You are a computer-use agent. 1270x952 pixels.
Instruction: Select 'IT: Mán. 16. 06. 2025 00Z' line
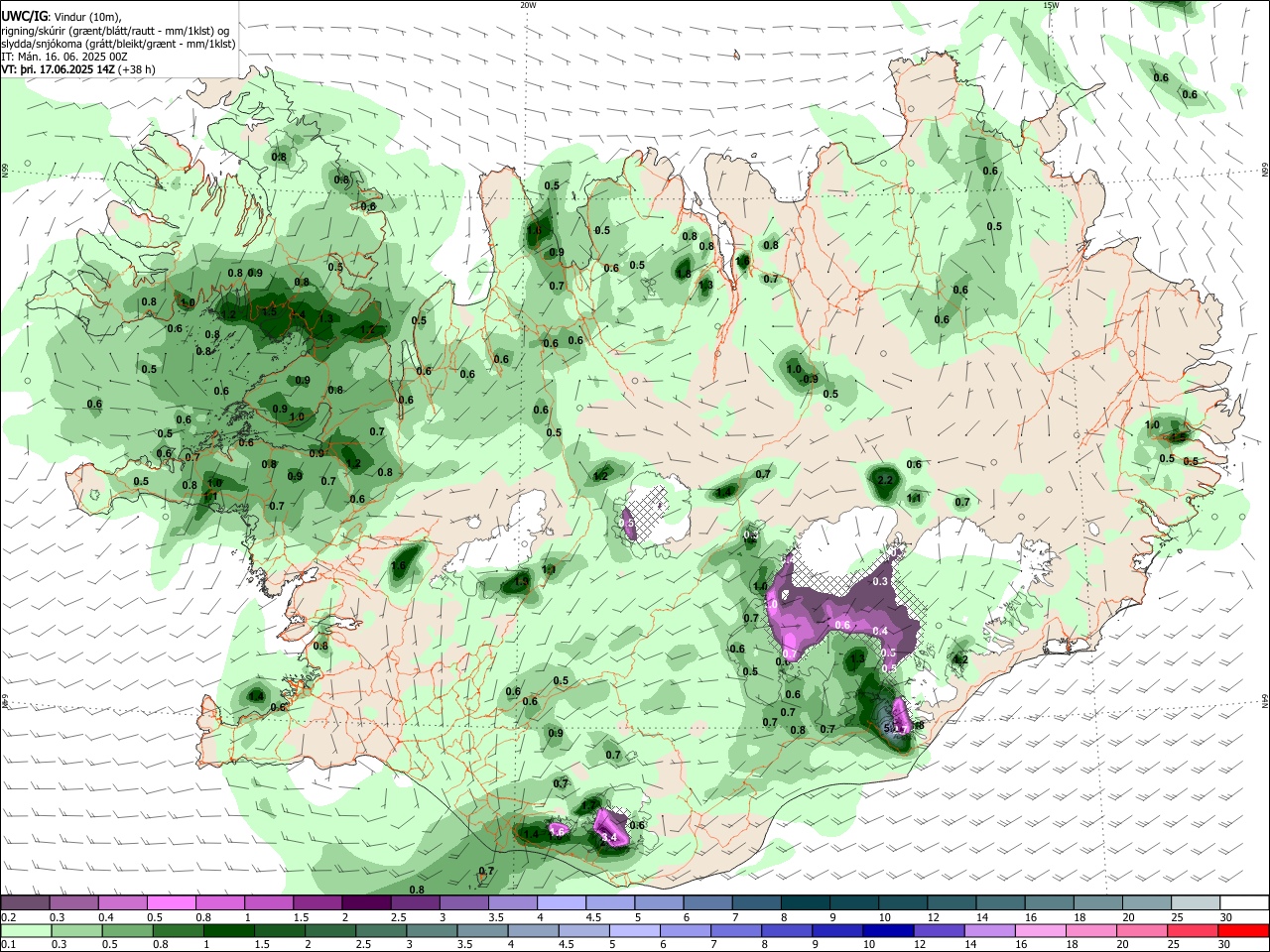coord(64,57)
